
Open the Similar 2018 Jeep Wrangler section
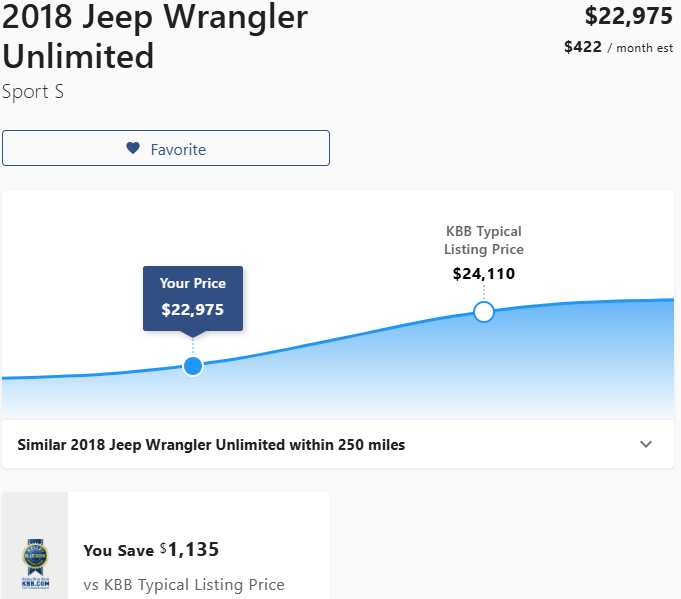(211, 444)
